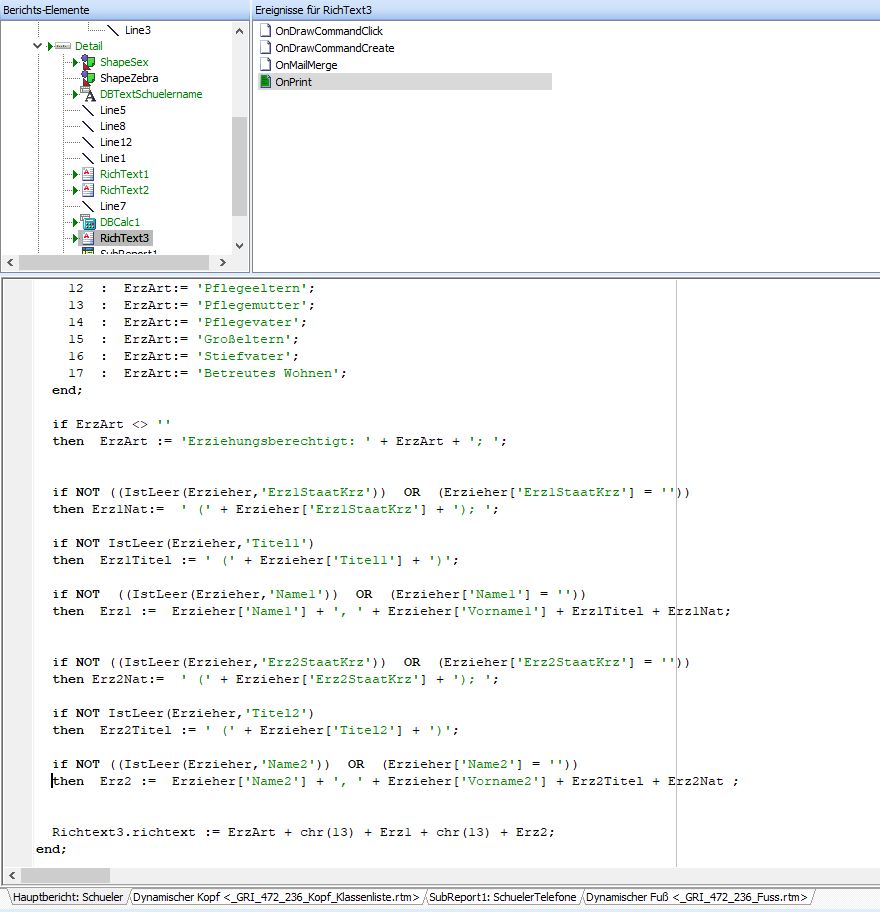Select RichText2 in the element tree

pyautogui.click(x=124, y=190)
